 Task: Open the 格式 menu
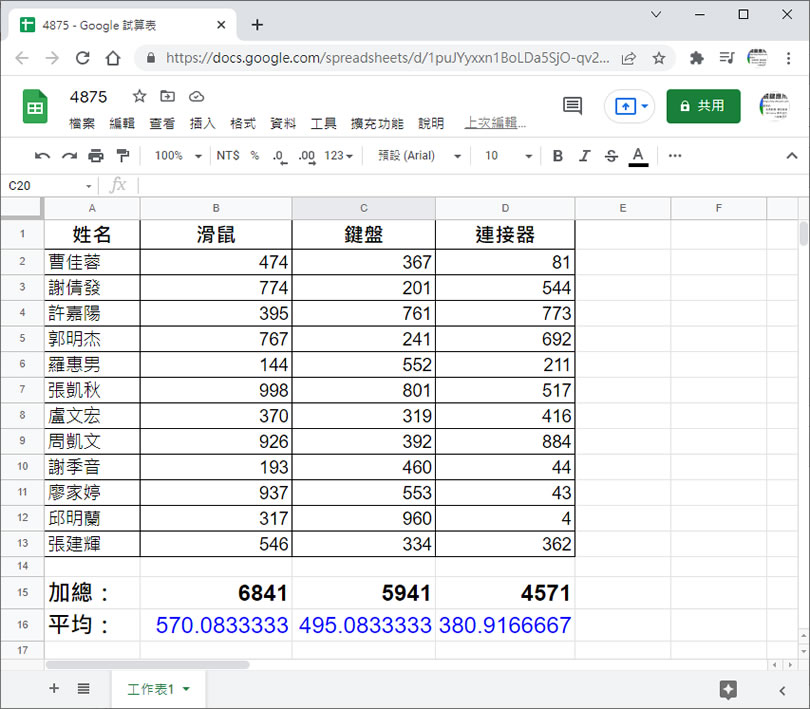243,124
